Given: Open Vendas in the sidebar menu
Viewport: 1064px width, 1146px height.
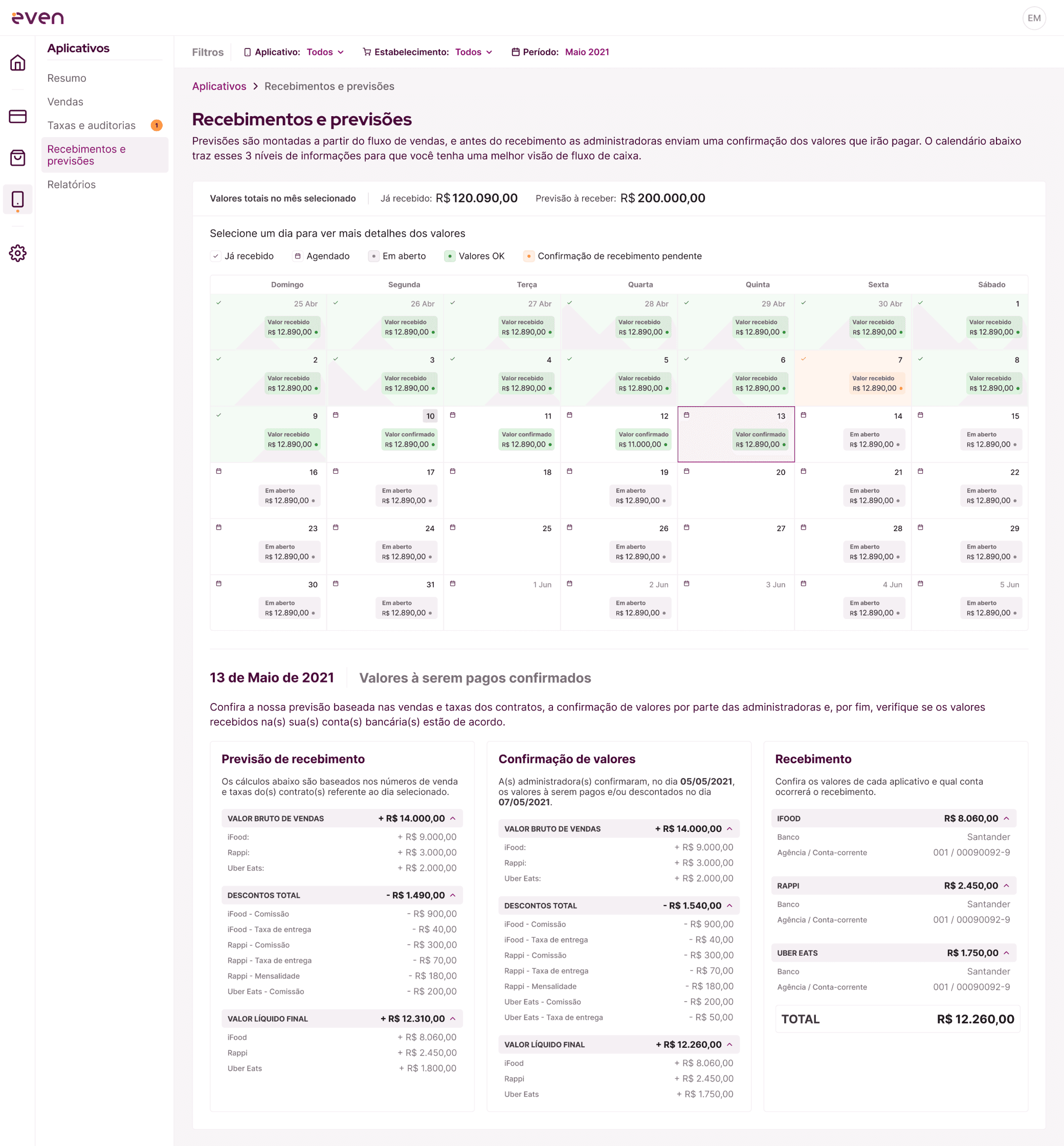Looking at the screenshot, I should click(x=65, y=102).
